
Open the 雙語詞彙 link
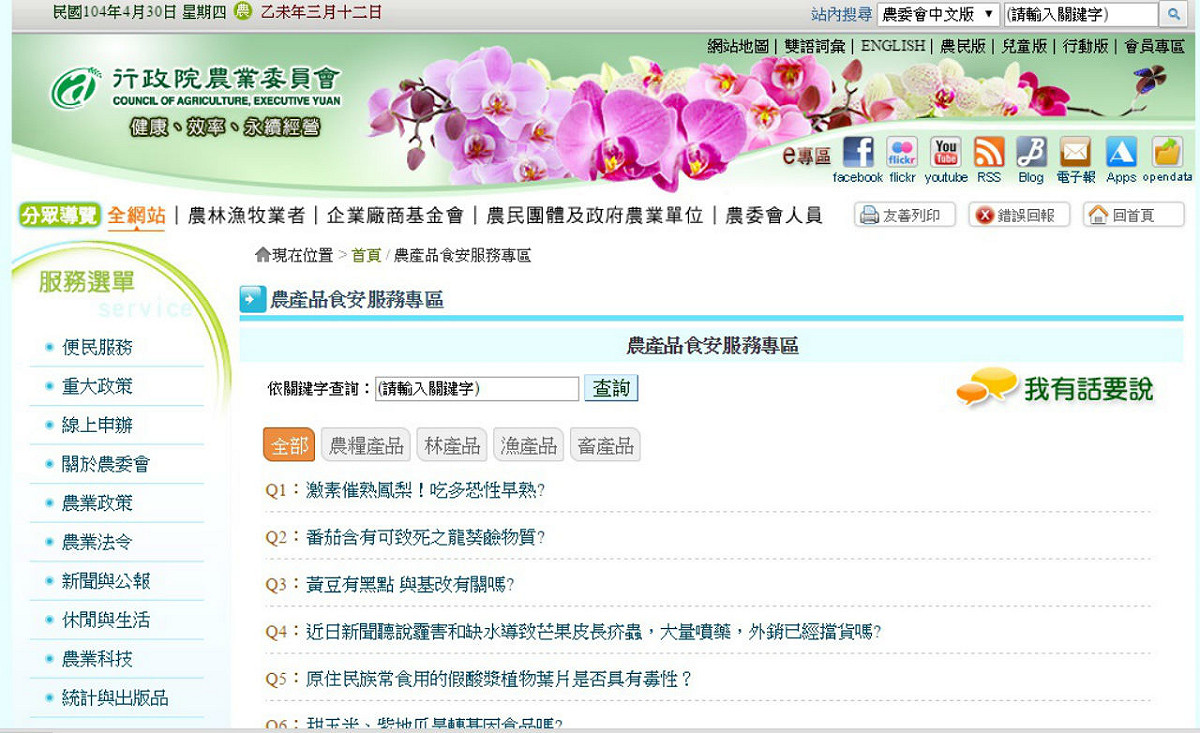click(815, 46)
